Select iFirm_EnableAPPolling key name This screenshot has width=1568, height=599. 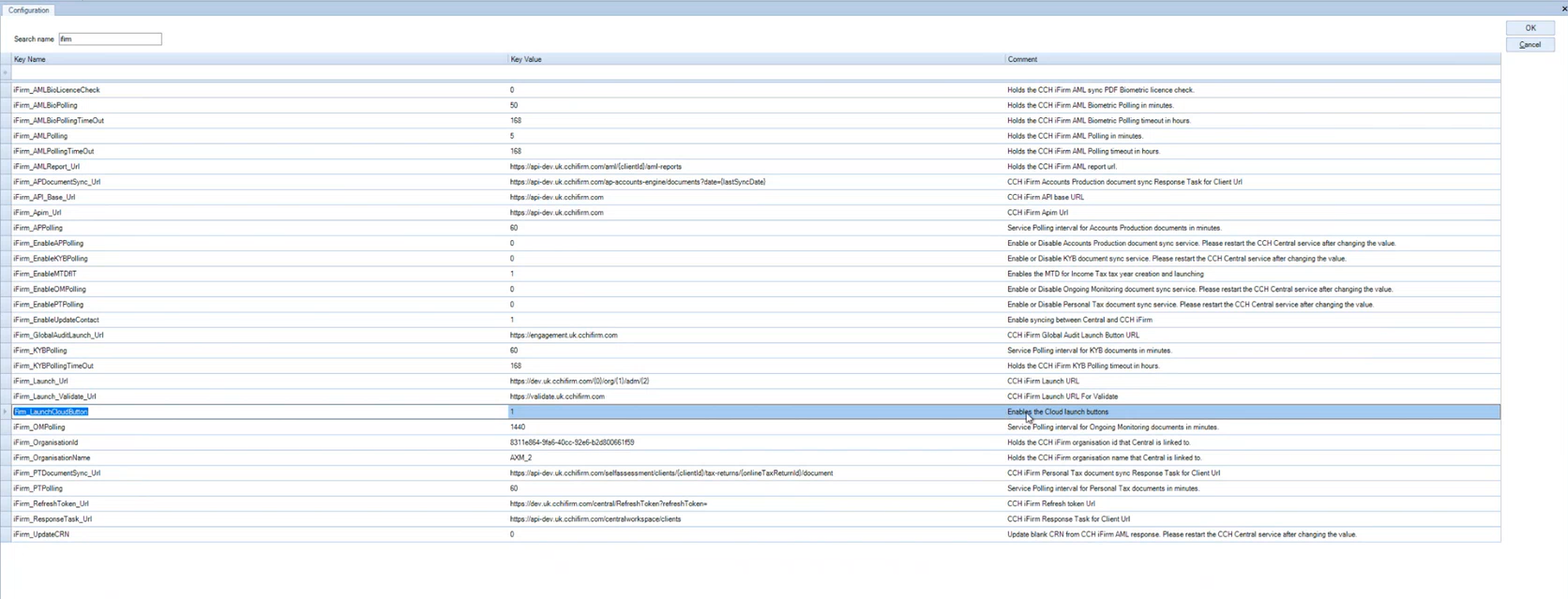point(48,243)
